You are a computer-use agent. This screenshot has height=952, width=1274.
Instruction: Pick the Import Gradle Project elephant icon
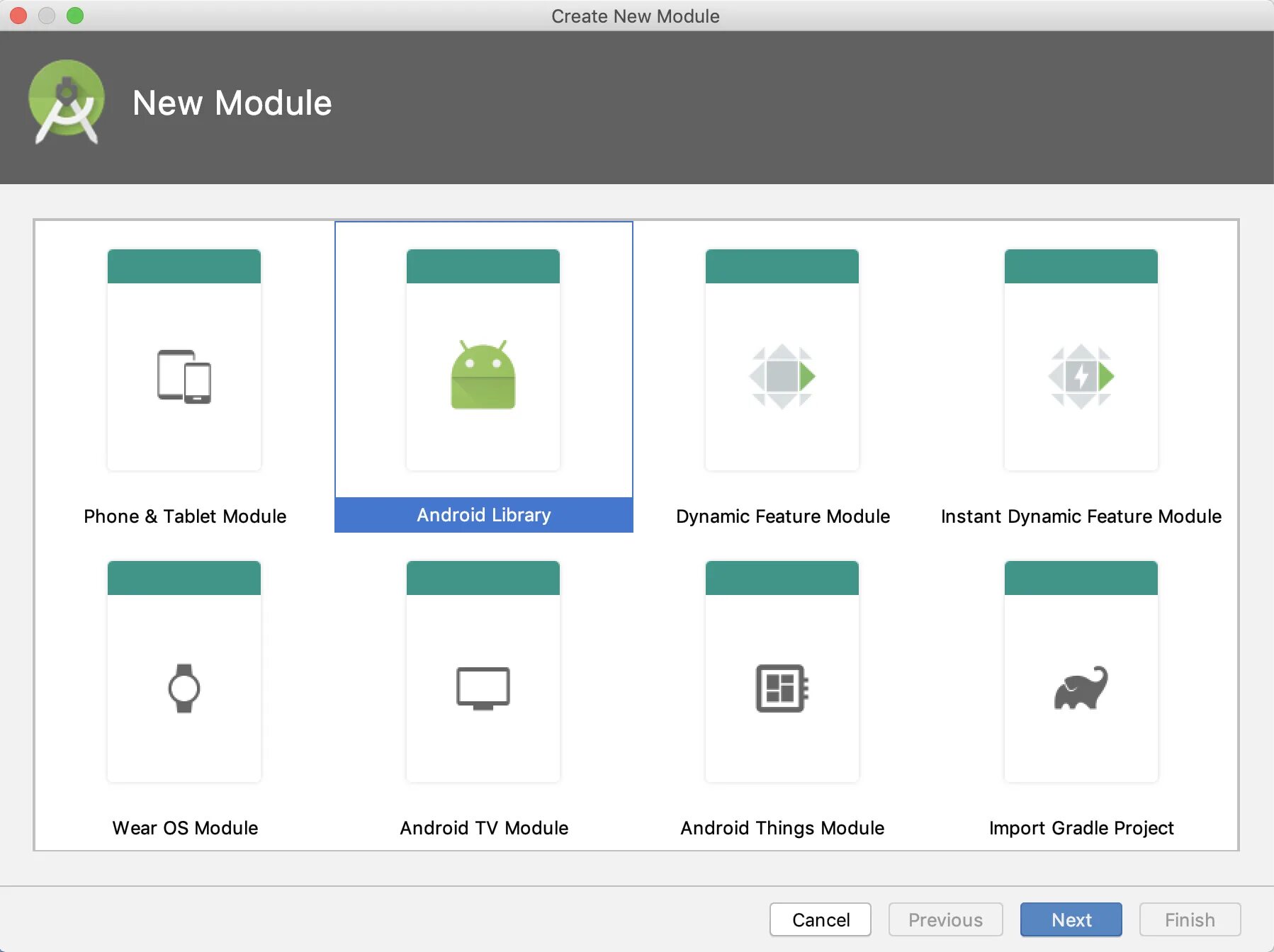pyautogui.click(x=1081, y=687)
